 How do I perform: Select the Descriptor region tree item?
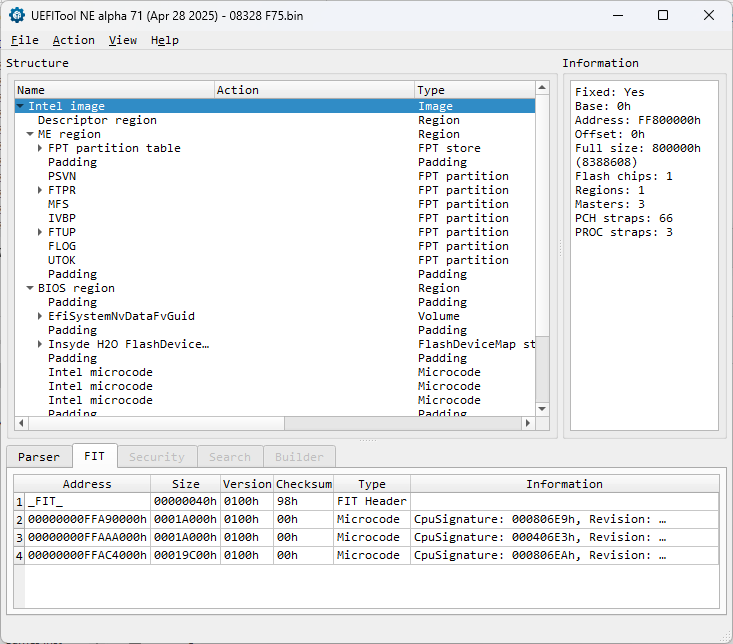pyautogui.click(x=97, y=120)
